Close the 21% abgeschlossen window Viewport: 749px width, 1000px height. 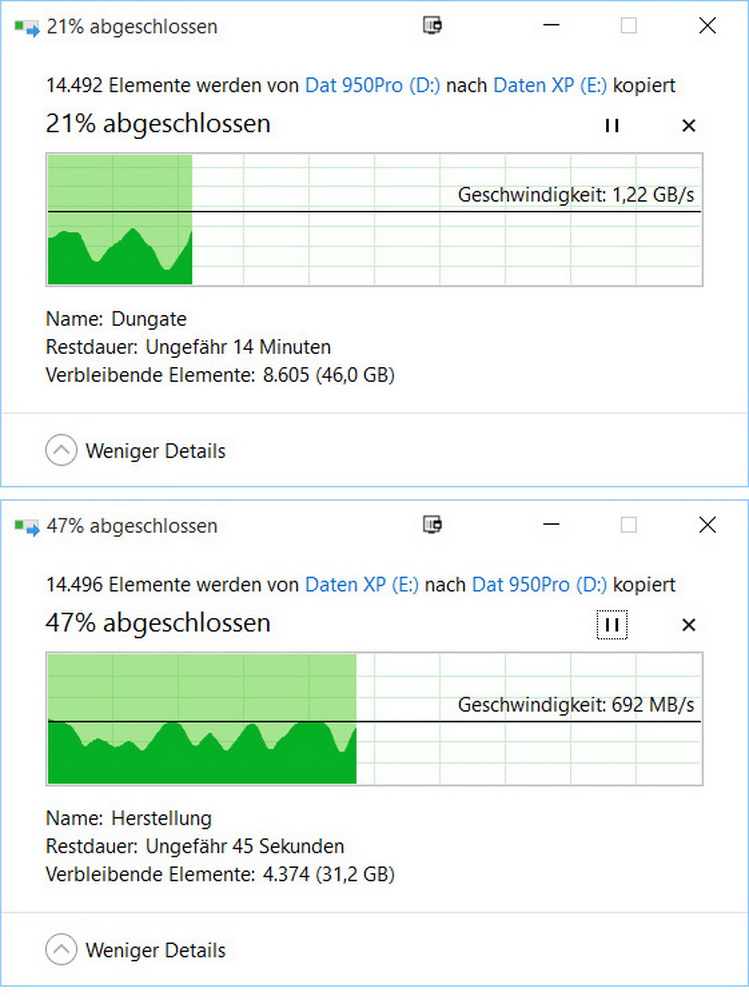click(x=707, y=26)
